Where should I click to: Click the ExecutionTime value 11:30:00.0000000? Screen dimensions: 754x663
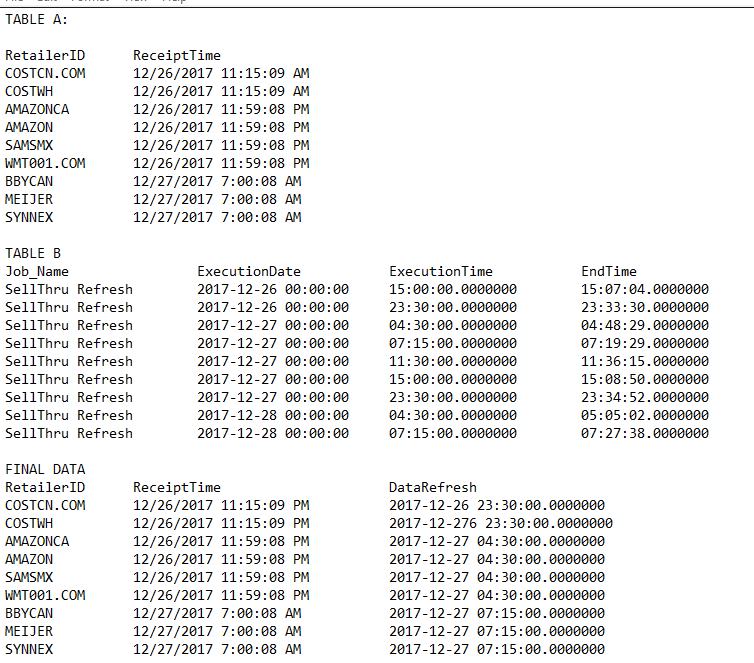pos(453,361)
